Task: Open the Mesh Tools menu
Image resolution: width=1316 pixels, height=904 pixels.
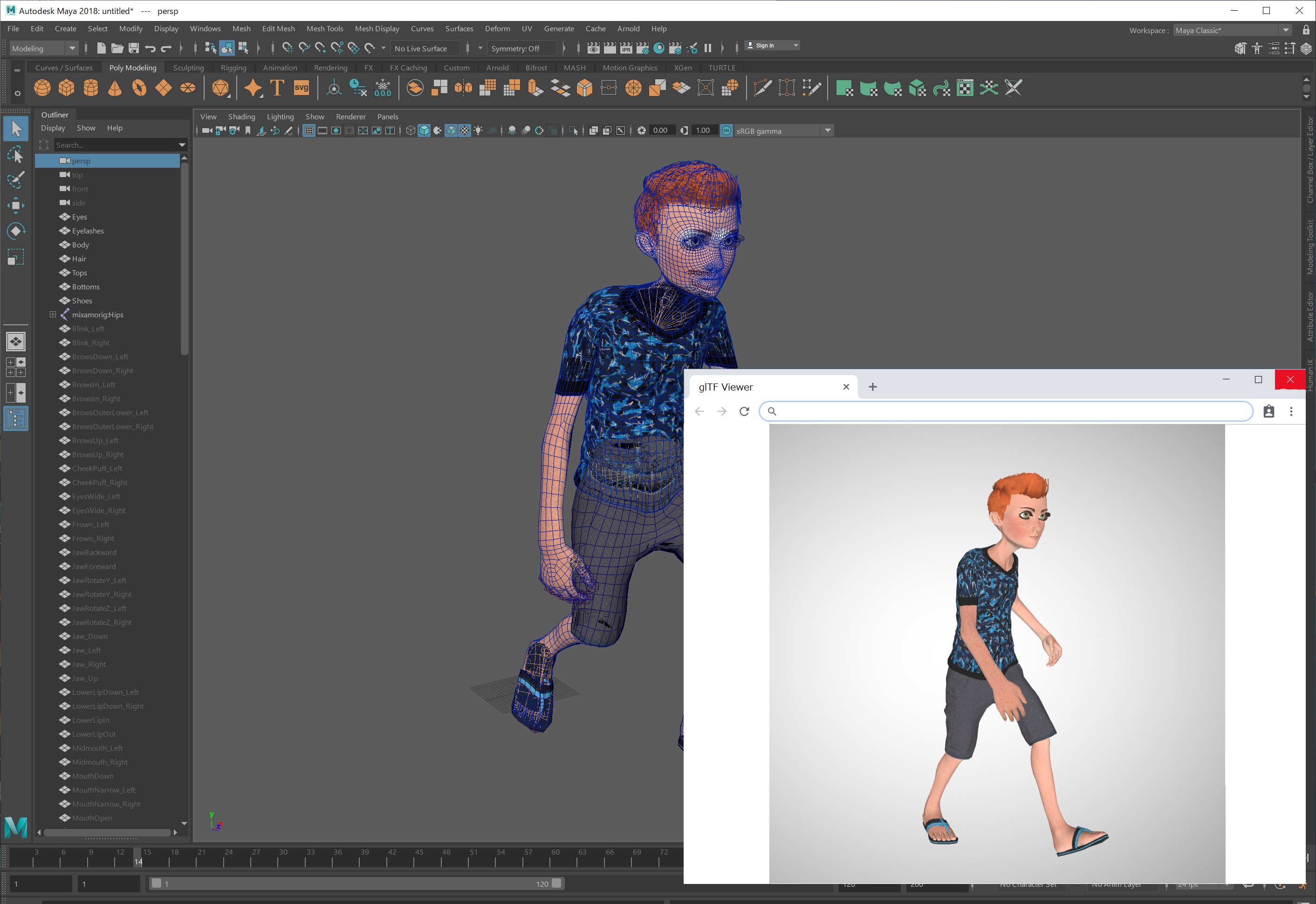Action: tap(325, 28)
